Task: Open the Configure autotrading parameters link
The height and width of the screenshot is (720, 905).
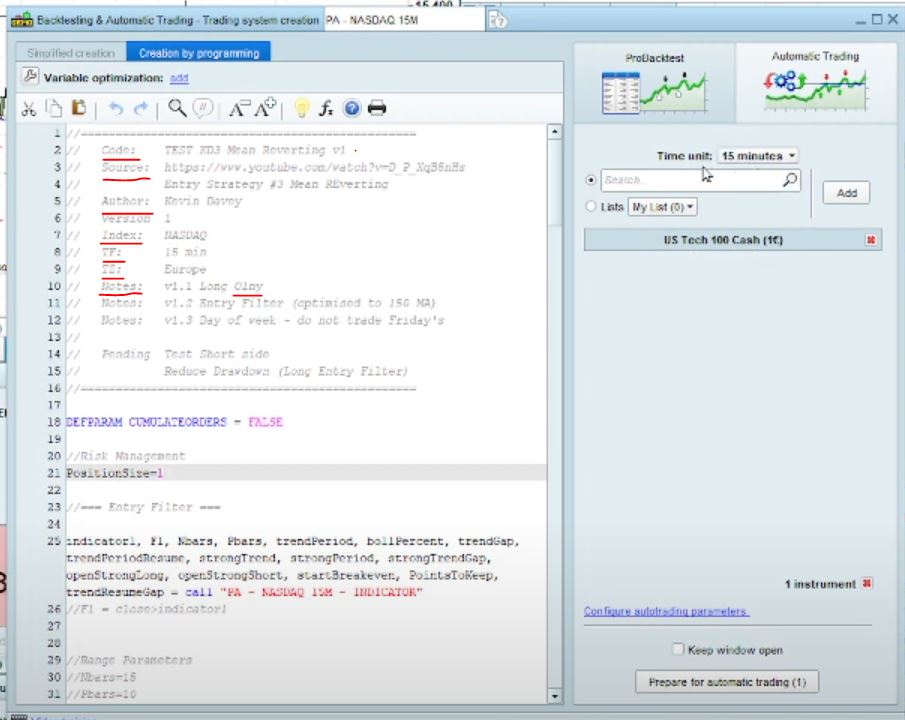Action: click(666, 611)
